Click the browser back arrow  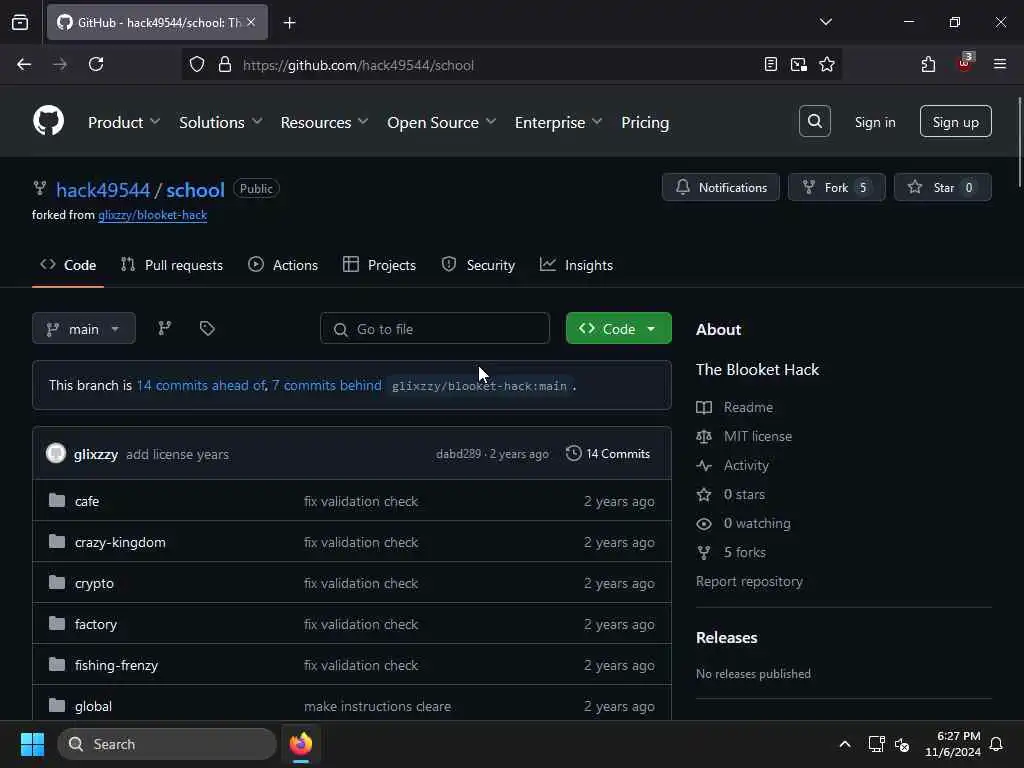(24, 64)
